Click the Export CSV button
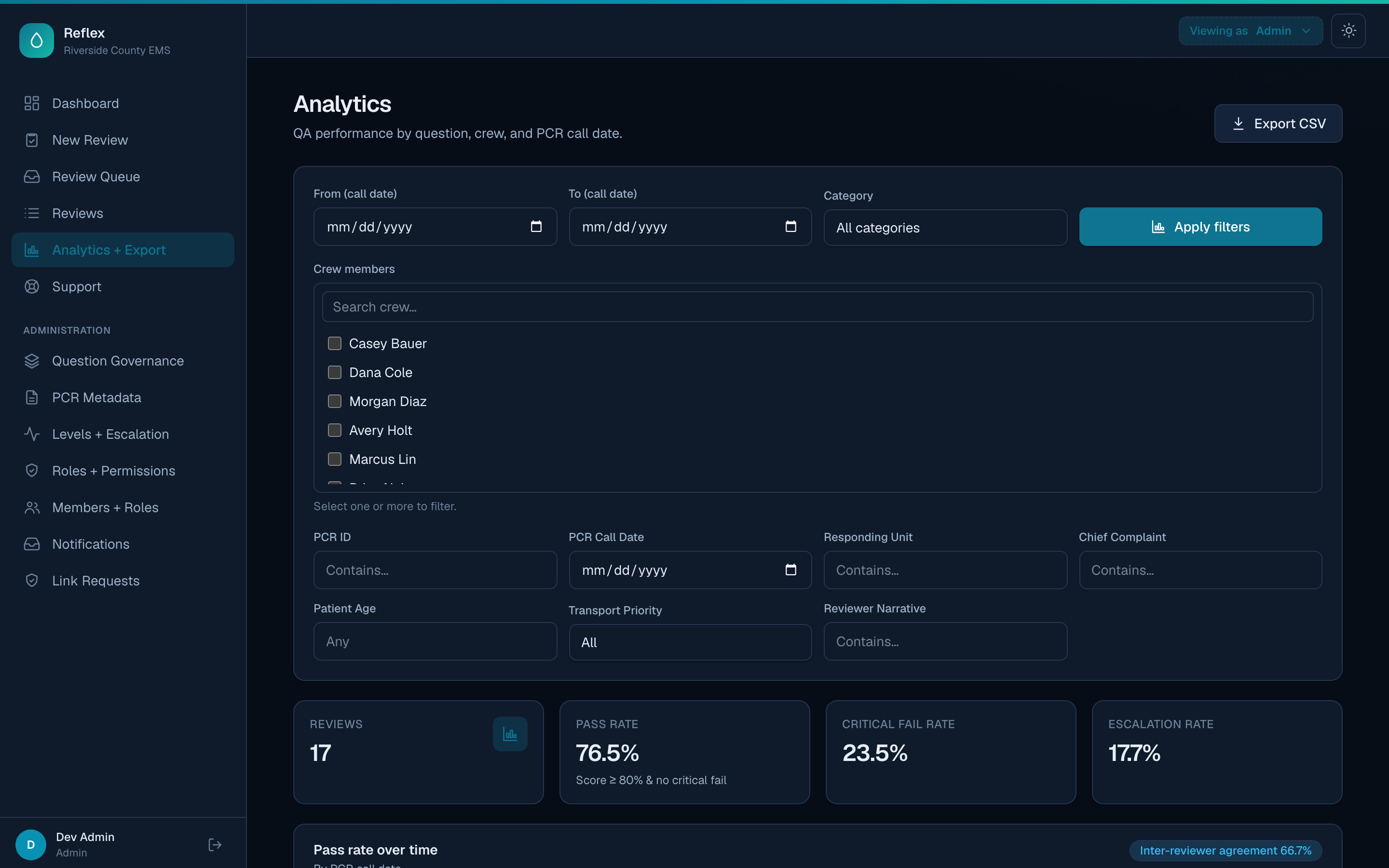Screen dimensions: 1389x868 1278,123
